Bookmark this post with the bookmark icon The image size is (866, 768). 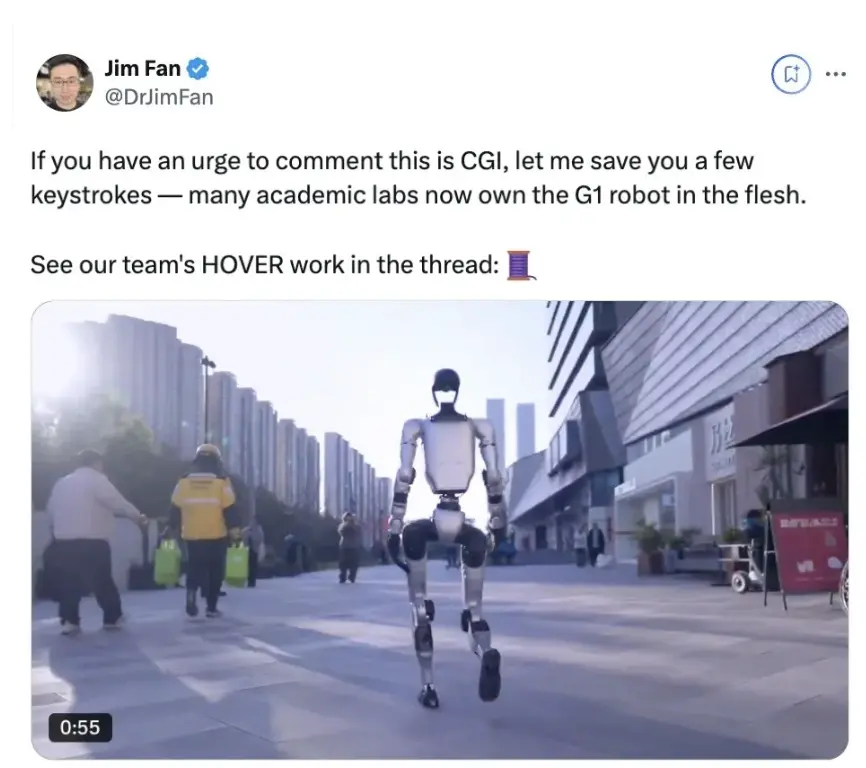(x=791, y=75)
